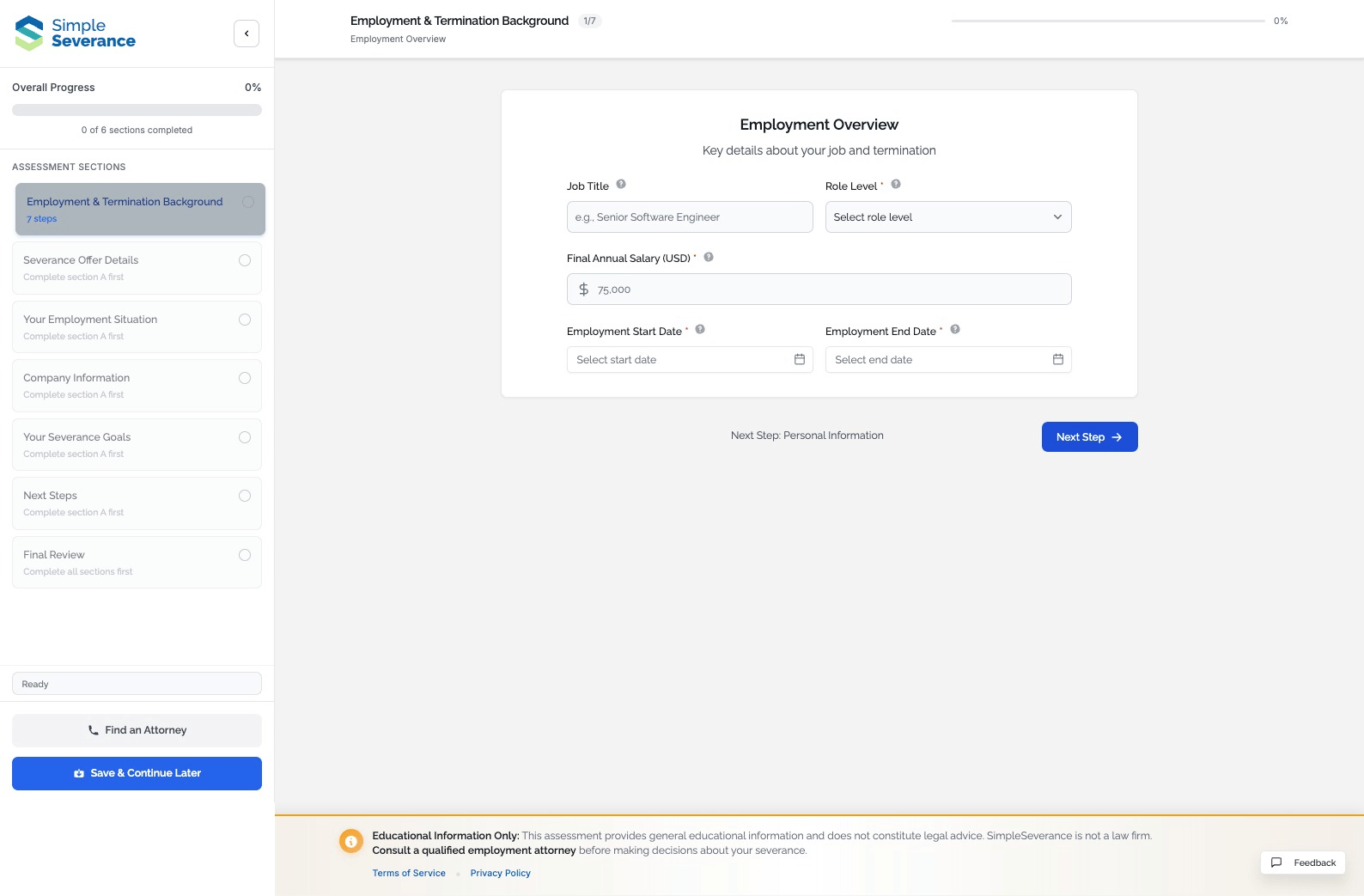
Task: Toggle the Final Review status circle
Action: [245, 555]
